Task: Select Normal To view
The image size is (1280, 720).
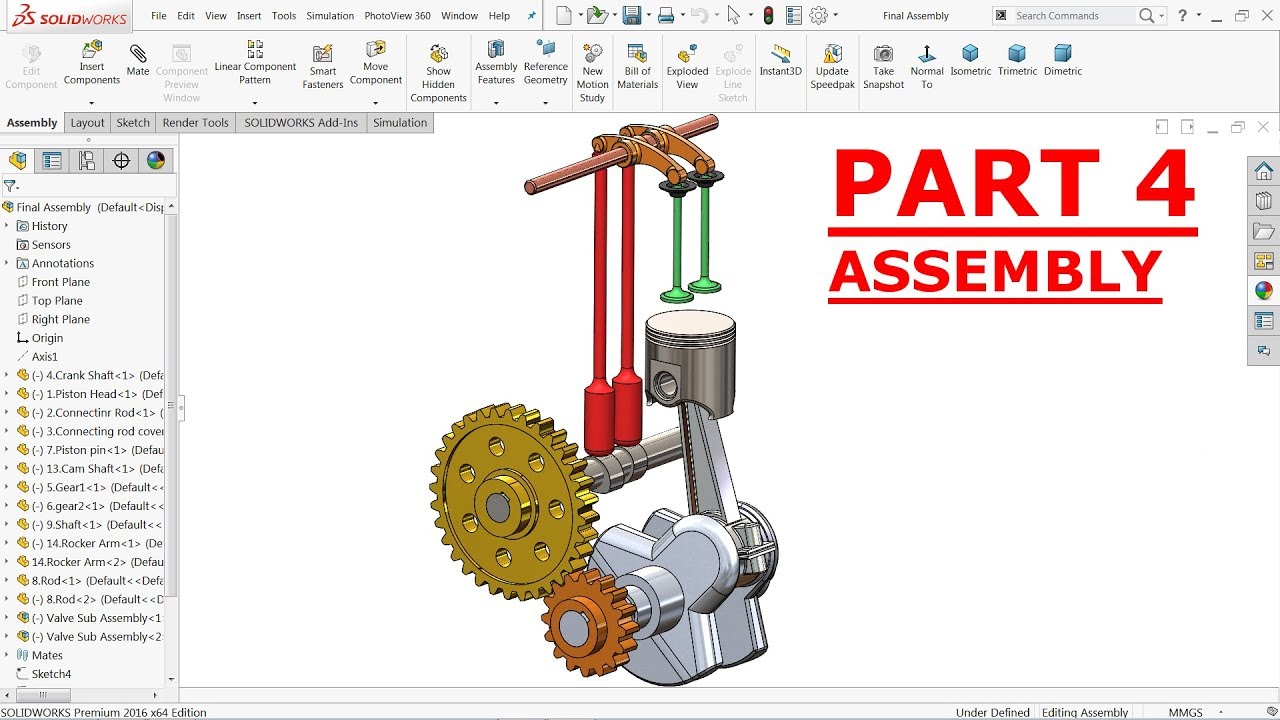Action: point(926,66)
